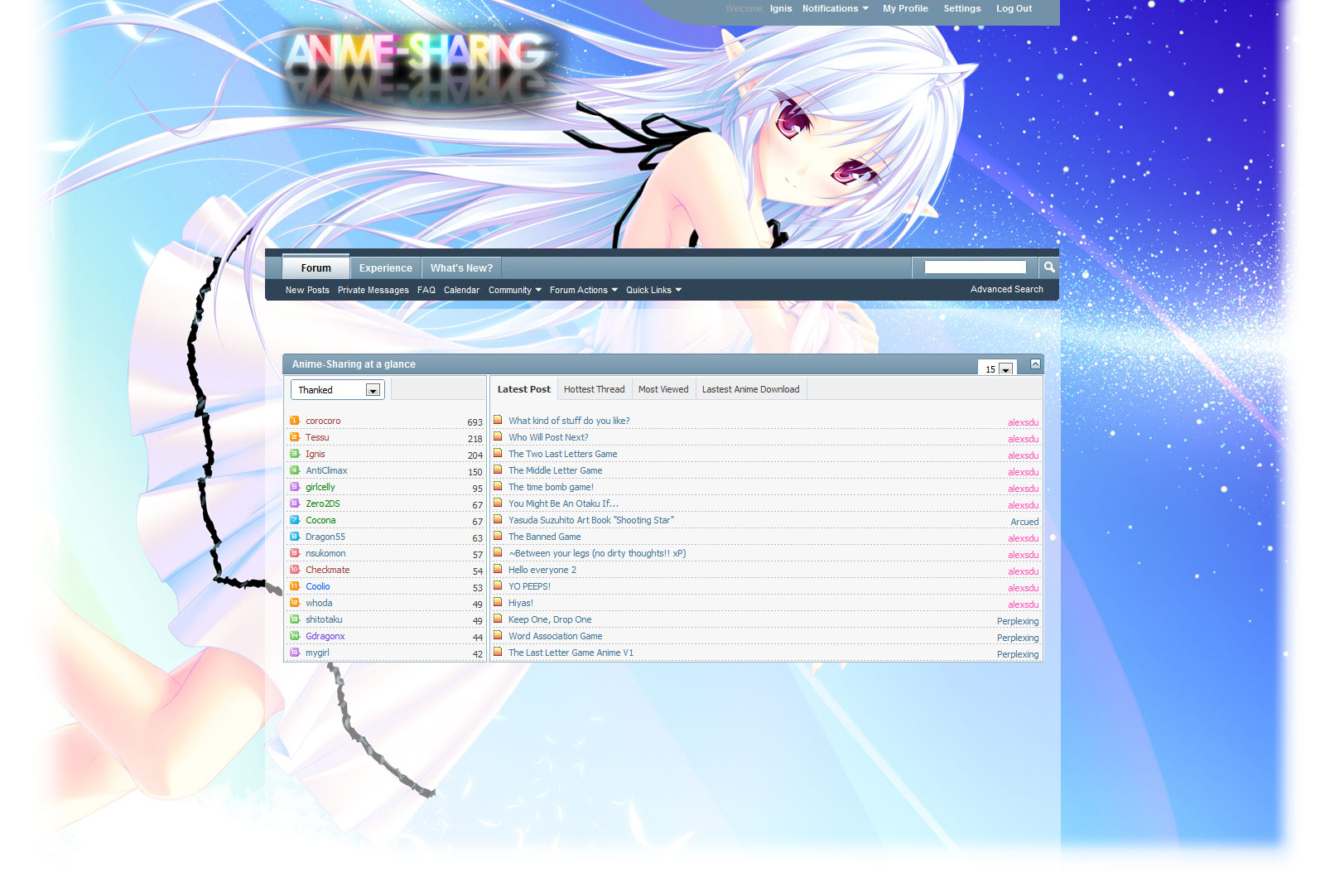Click the rank 8 badge next to Dragon55
This screenshot has width=1325, height=896.
coord(294,537)
